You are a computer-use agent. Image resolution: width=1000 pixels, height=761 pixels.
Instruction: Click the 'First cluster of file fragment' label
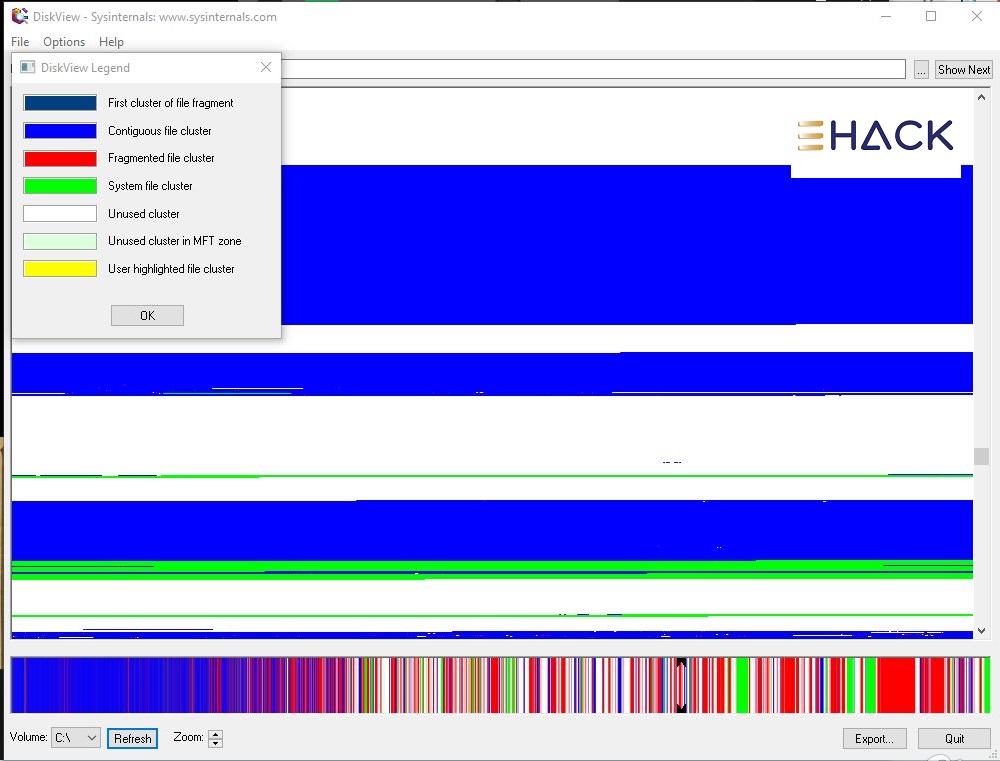170,103
